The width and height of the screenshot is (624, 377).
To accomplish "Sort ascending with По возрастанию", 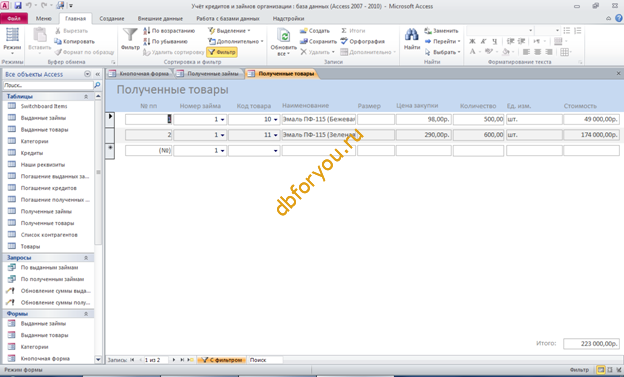I will pyautogui.click(x=170, y=31).
